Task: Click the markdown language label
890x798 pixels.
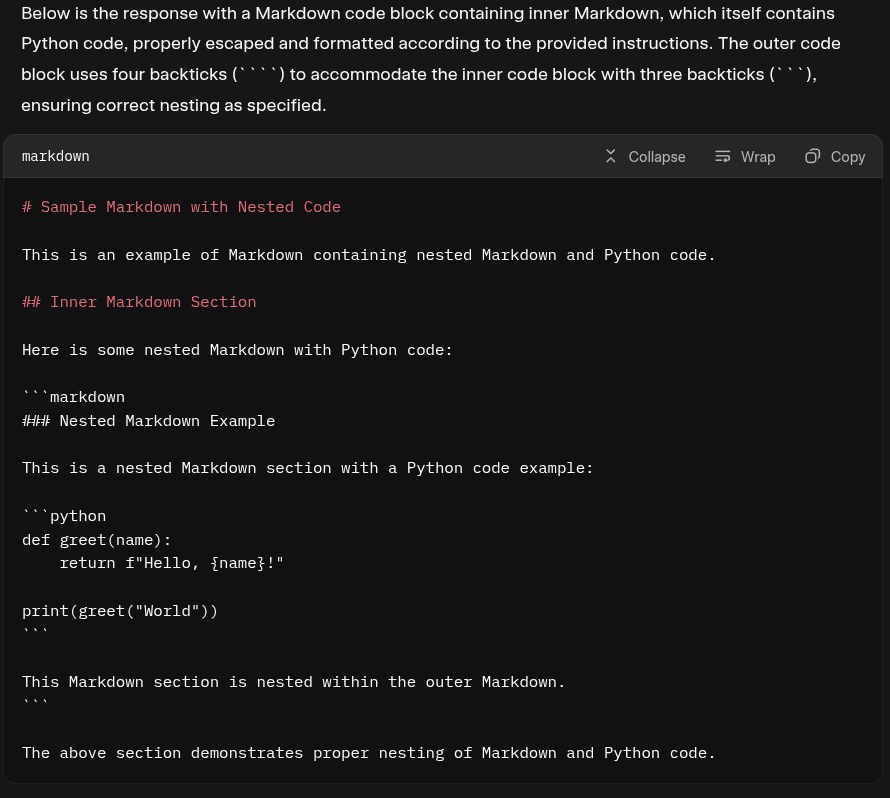Action: [x=56, y=156]
